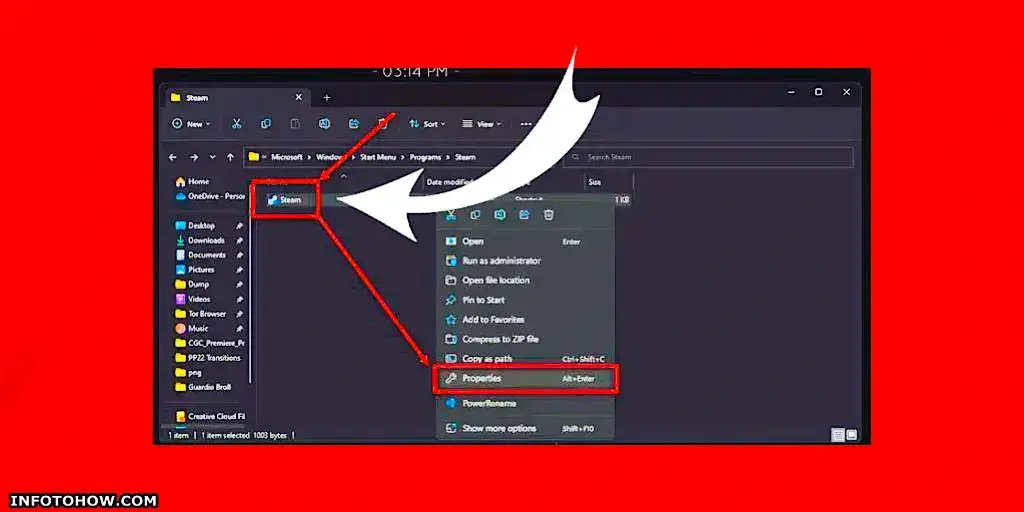The image size is (1024, 512).
Task: Go up one folder level
Action: tap(230, 157)
